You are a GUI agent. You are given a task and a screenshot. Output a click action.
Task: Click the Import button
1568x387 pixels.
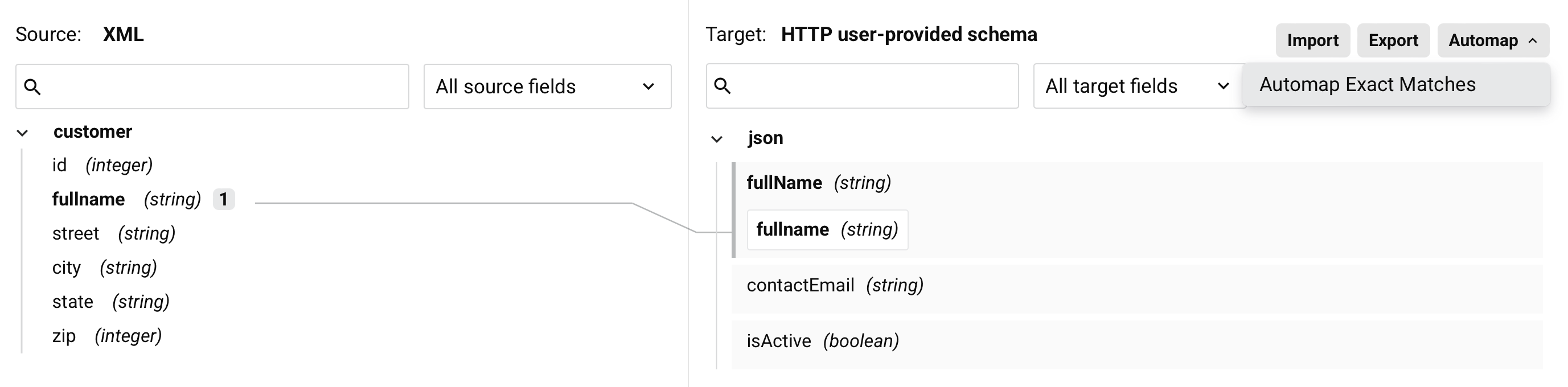pyautogui.click(x=1312, y=41)
